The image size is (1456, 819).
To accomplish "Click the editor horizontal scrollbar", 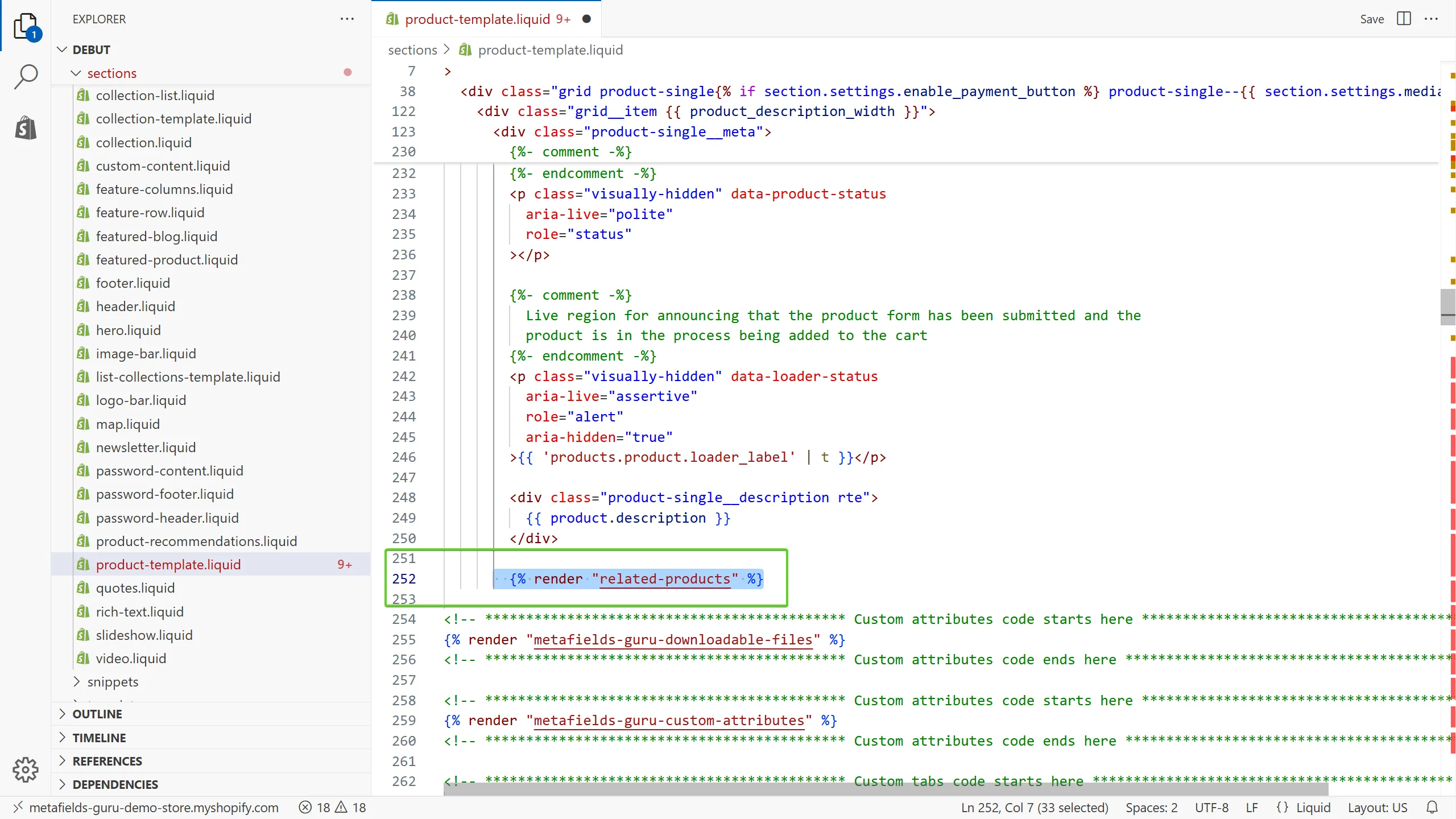I will point(885,789).
